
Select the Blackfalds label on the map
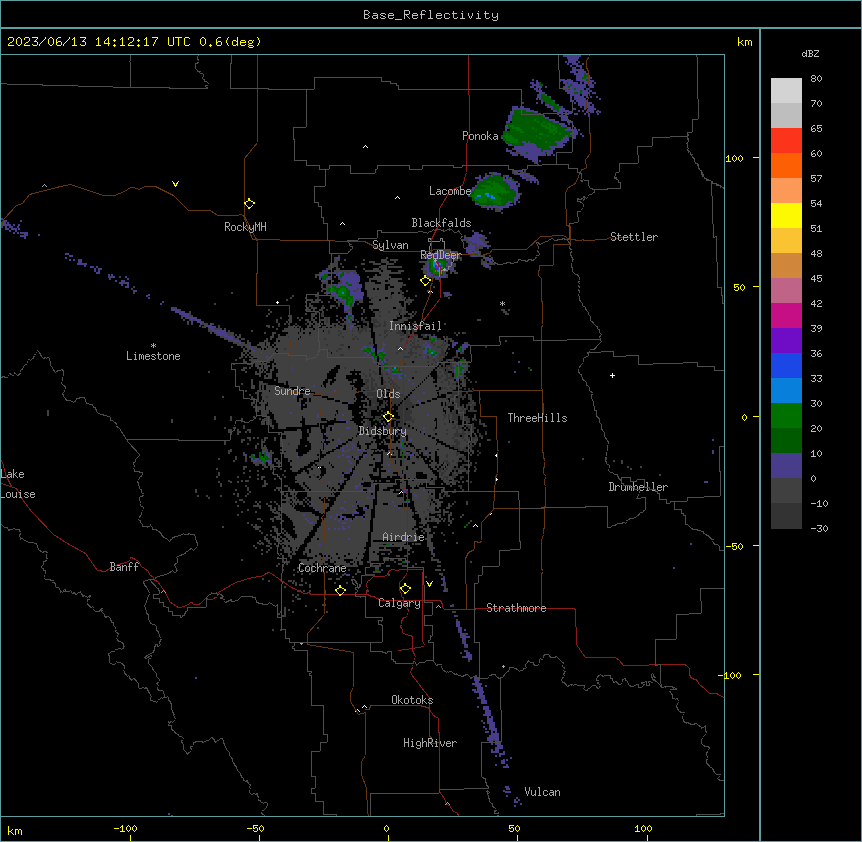[441, 223]
